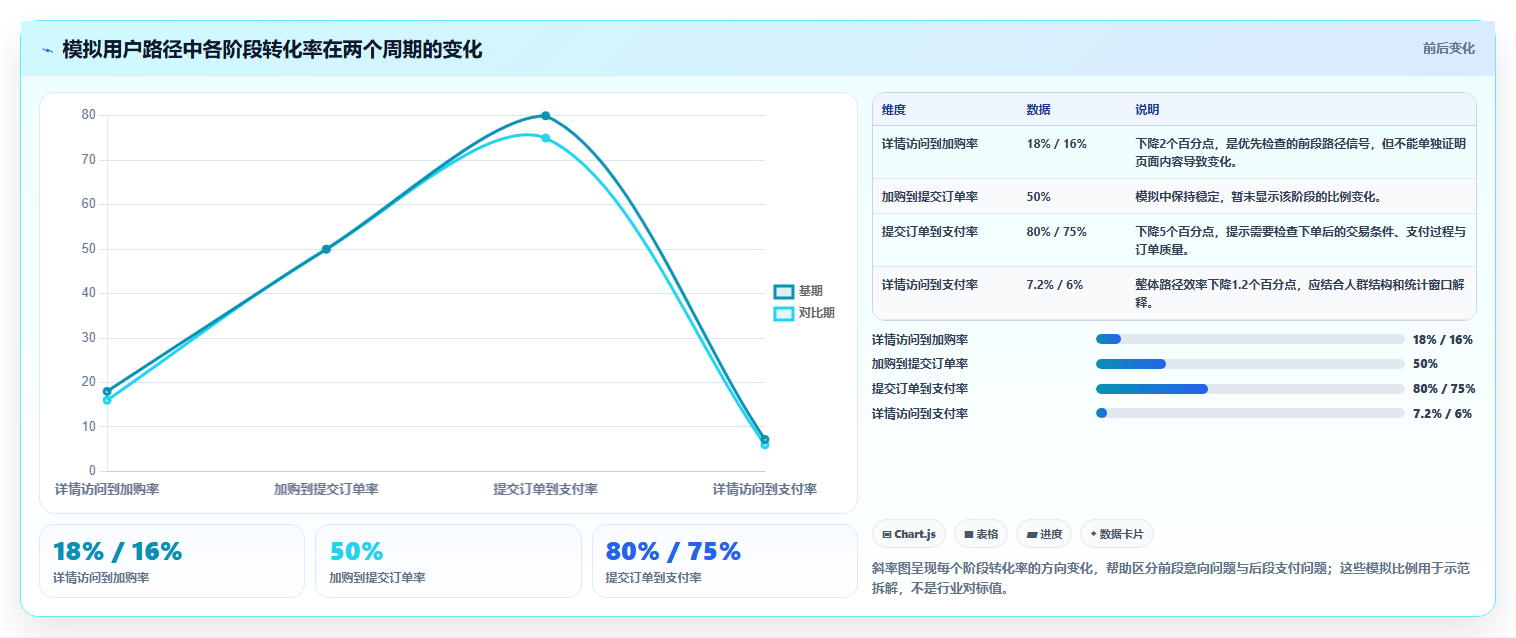Click the 表格 tag icon
This screenshot has height=638, width=1516.
pyautogui.click(x=969, y=535)
